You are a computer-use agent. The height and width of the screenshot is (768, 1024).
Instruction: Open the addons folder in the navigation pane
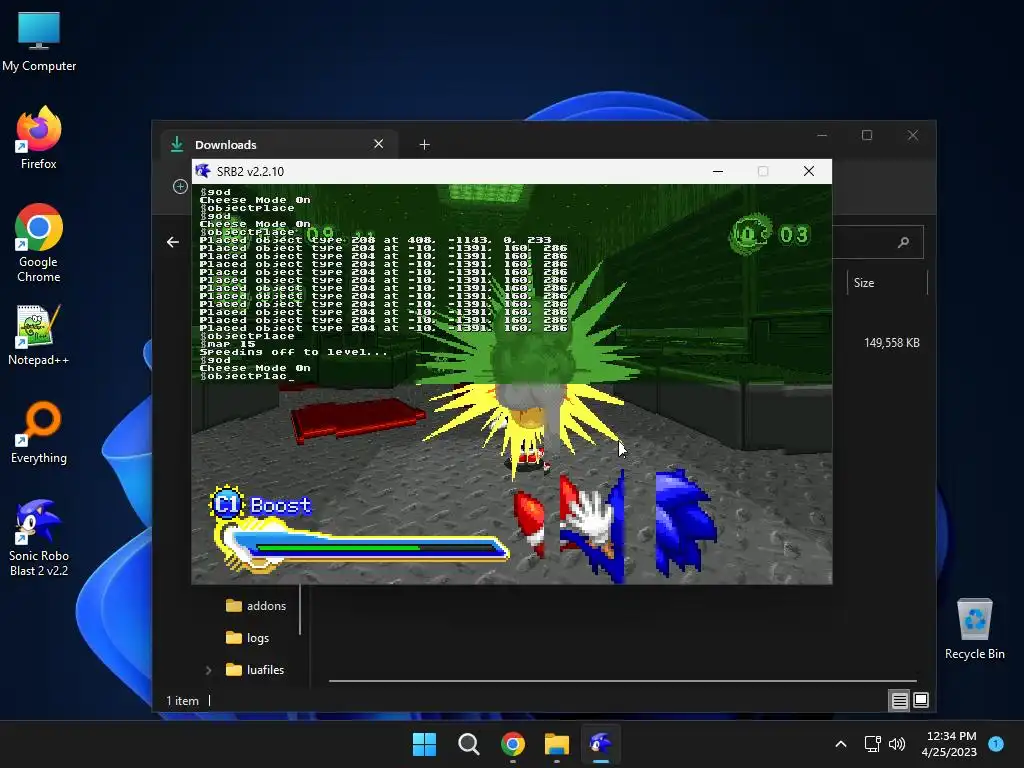click(x=256, y=605)
